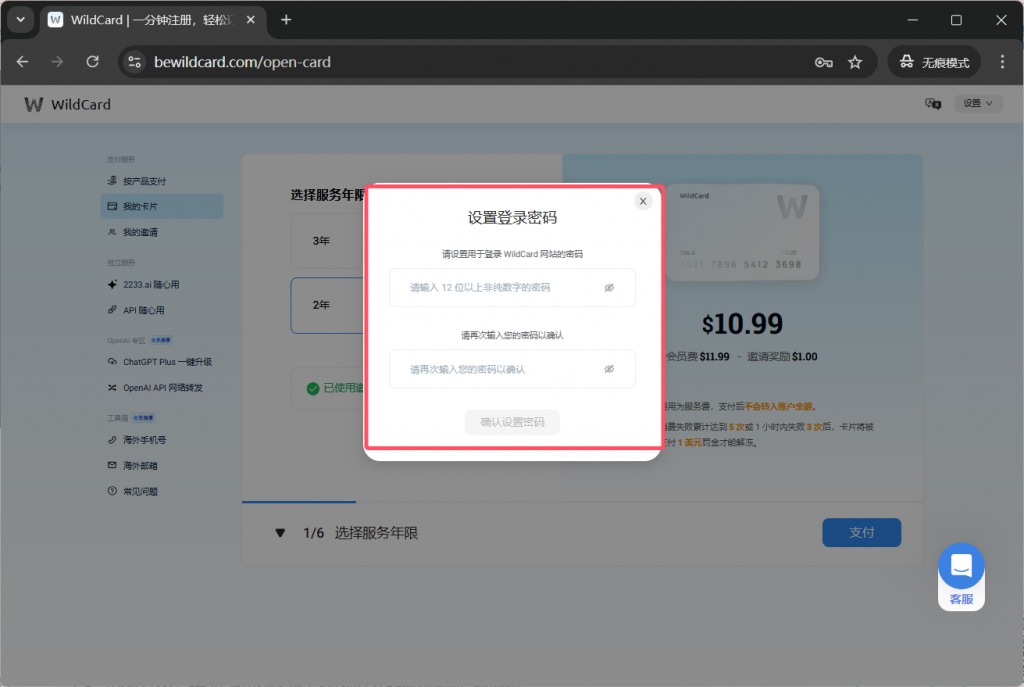Image resolution: width=1024 pixels, height=687 pixels.
Task: Close the 设置登录密码 dialog
Action: point(643,201)
